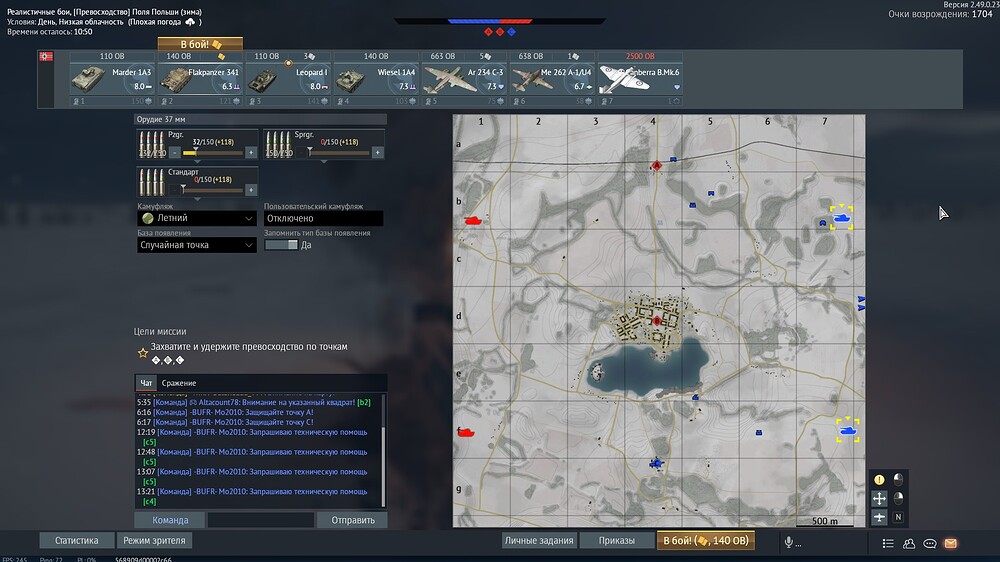Image resolution: width=1000 pixels, height=562 pixels.
Task: Decrease Pzgr. ammo with minus button
Action: point(175,153)
